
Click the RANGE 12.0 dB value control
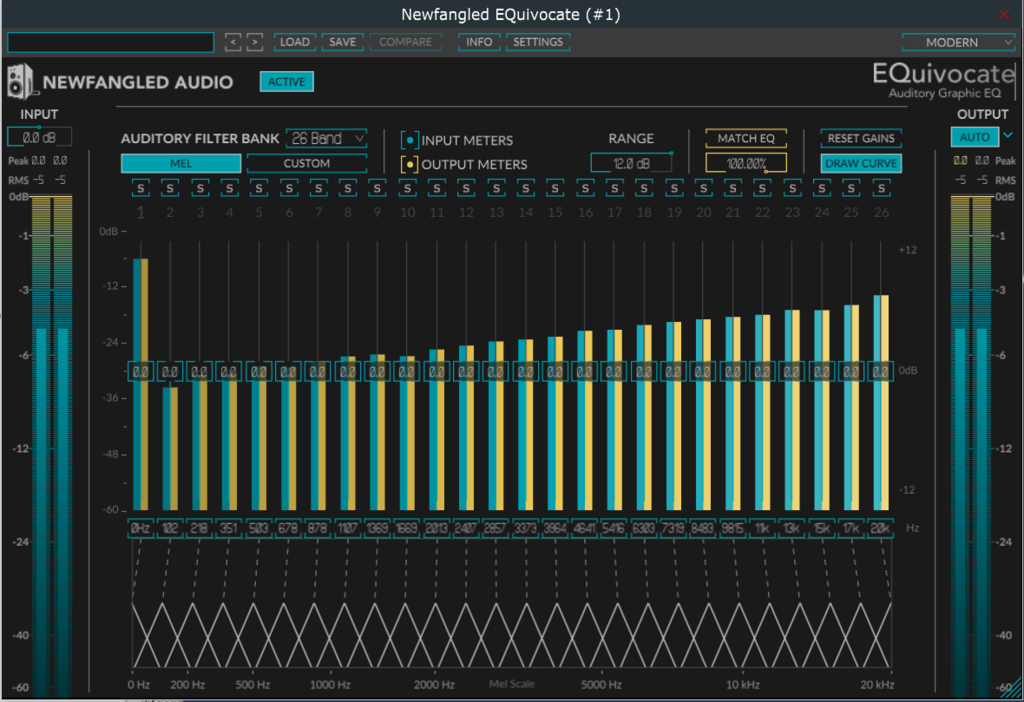631,163
